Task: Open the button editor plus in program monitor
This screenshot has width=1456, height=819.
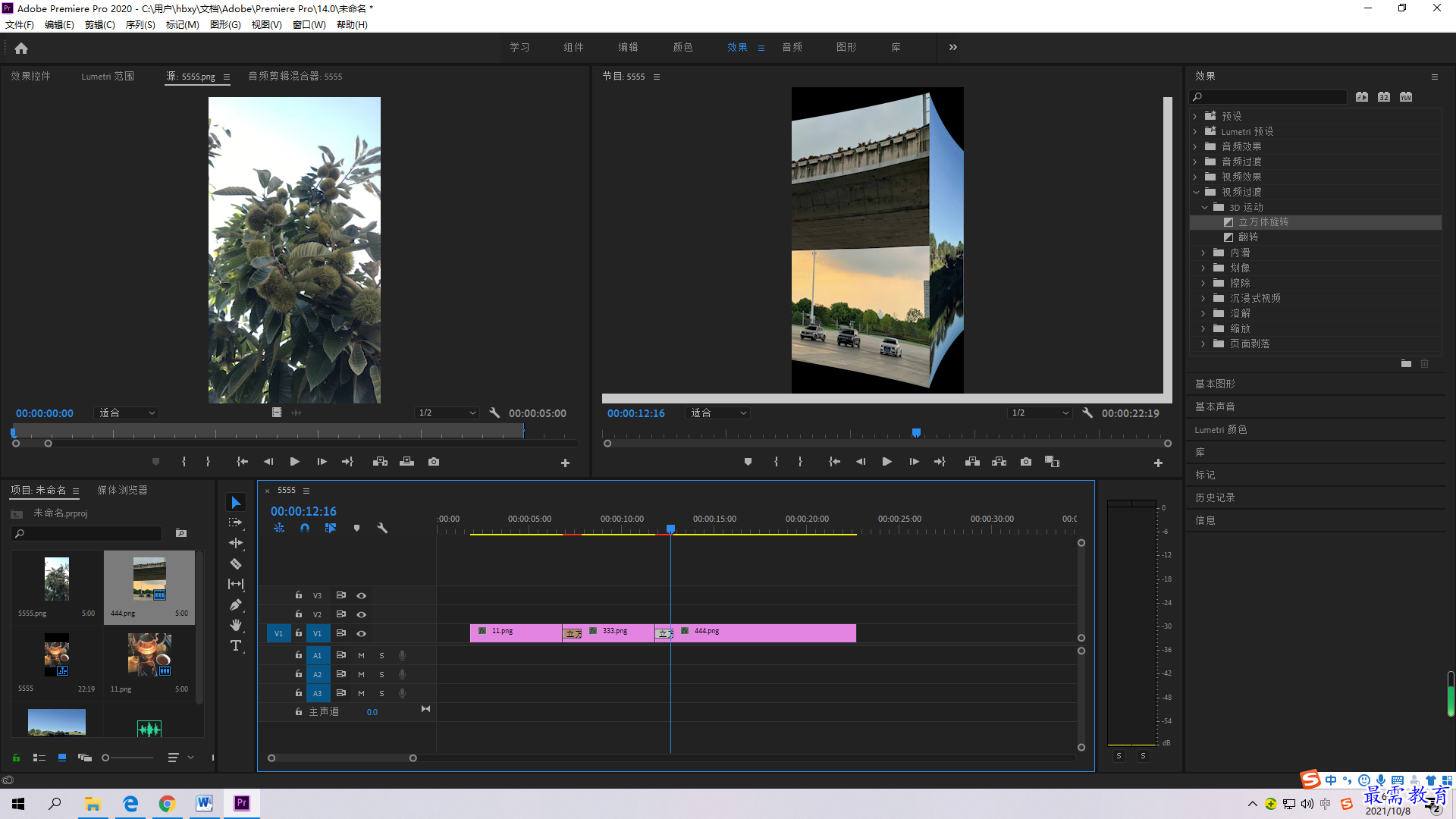Action: click(1158, 463)
